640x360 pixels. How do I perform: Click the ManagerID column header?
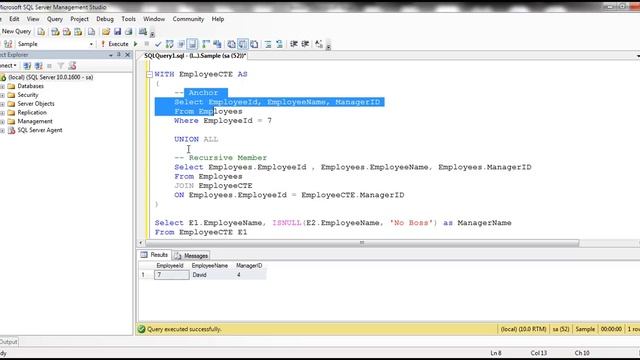tap(249, 266)
